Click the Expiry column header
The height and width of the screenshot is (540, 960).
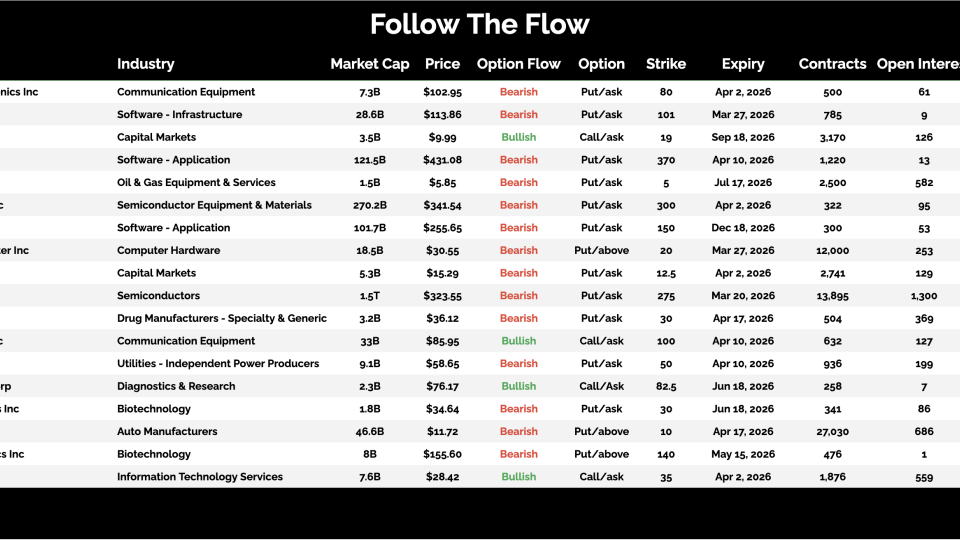point(743,64)
